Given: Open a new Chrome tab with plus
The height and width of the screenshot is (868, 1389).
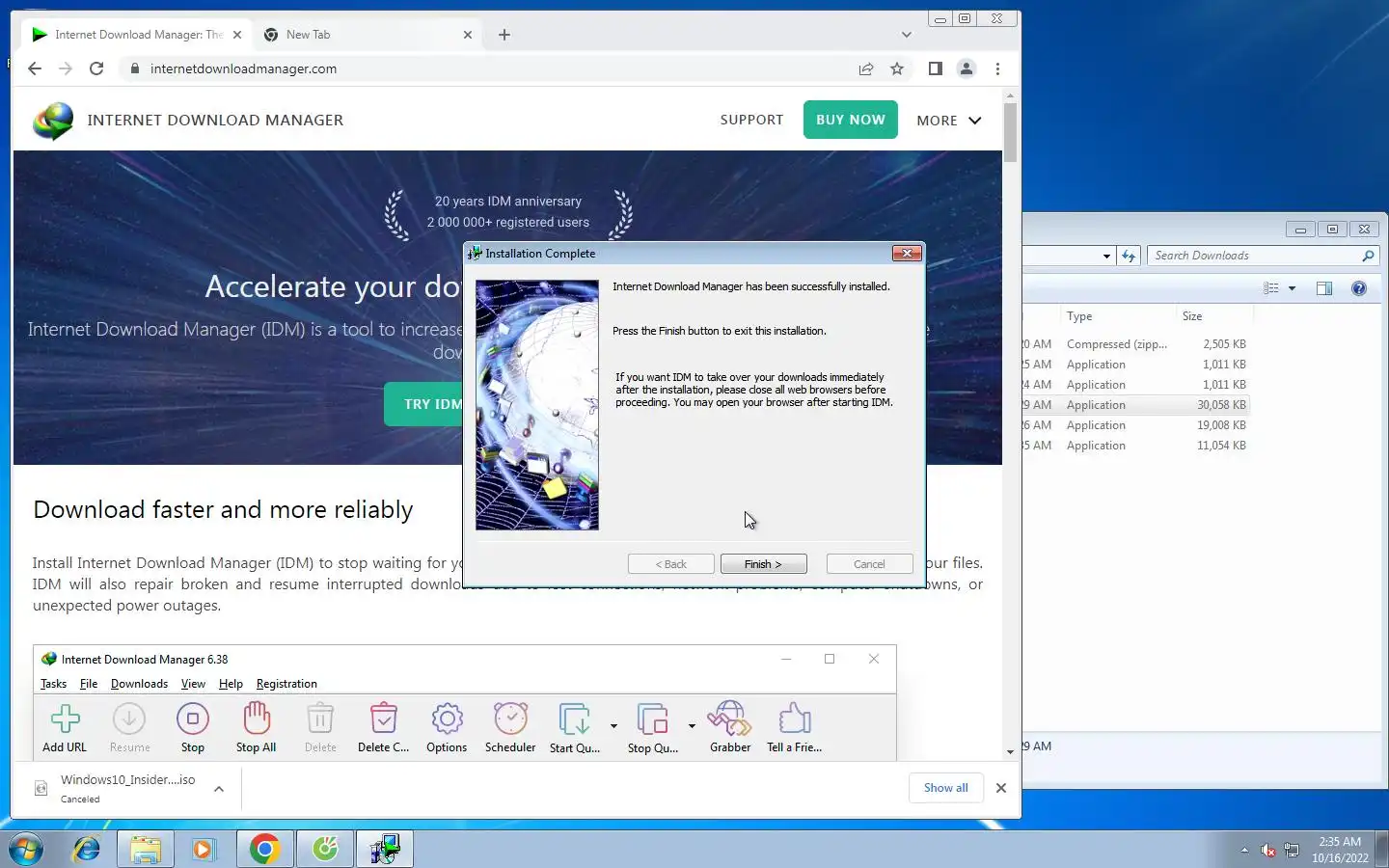Looking at the screenshot, I should [504, 35].
